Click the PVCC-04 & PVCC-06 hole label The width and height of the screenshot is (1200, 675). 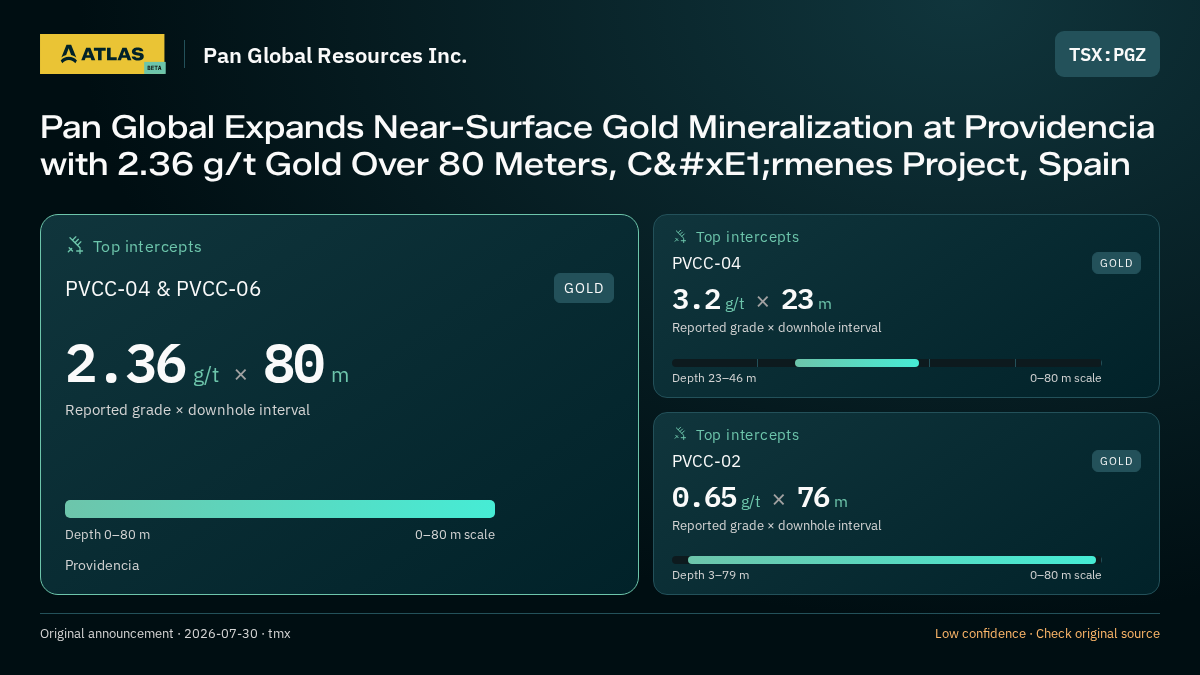[x=163, y=289]
